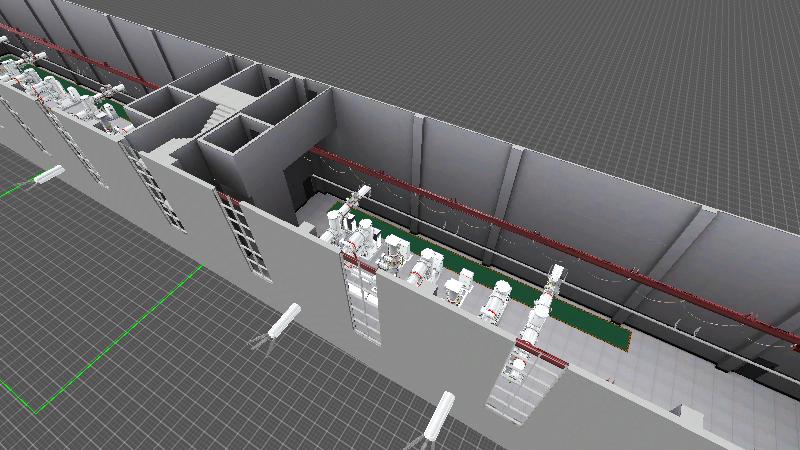Click the white camera left of the center window
Viewport: 800px width, 450px height.
click(x=284, y=322)
